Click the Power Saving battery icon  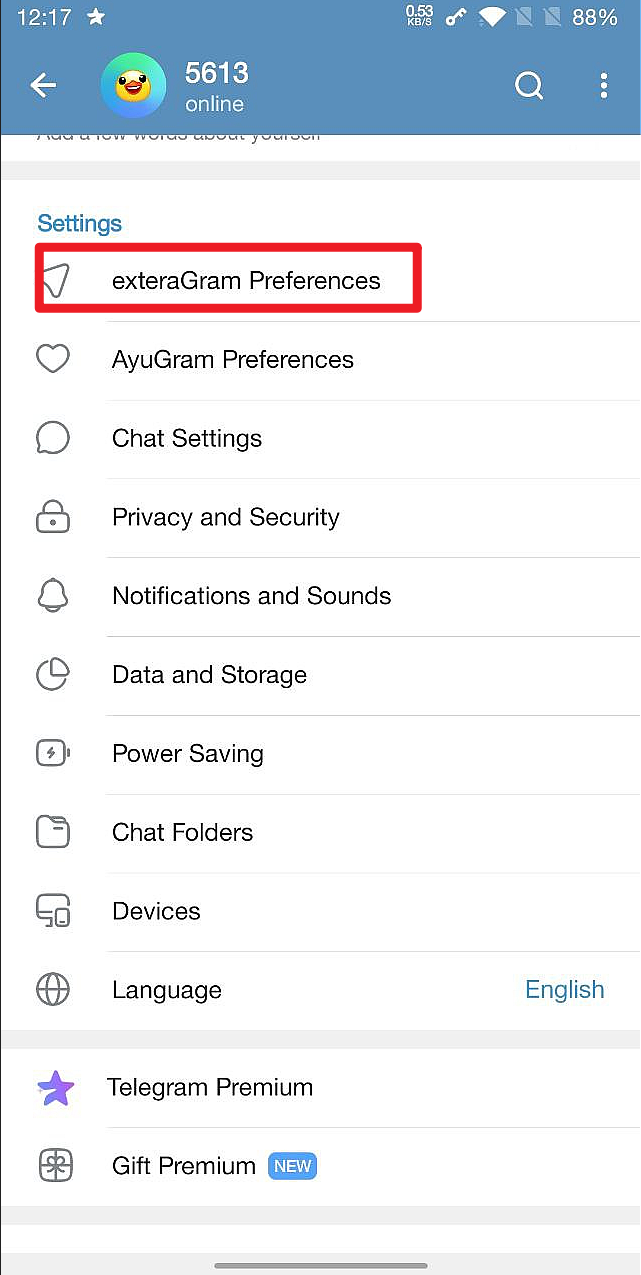[53, 753]
